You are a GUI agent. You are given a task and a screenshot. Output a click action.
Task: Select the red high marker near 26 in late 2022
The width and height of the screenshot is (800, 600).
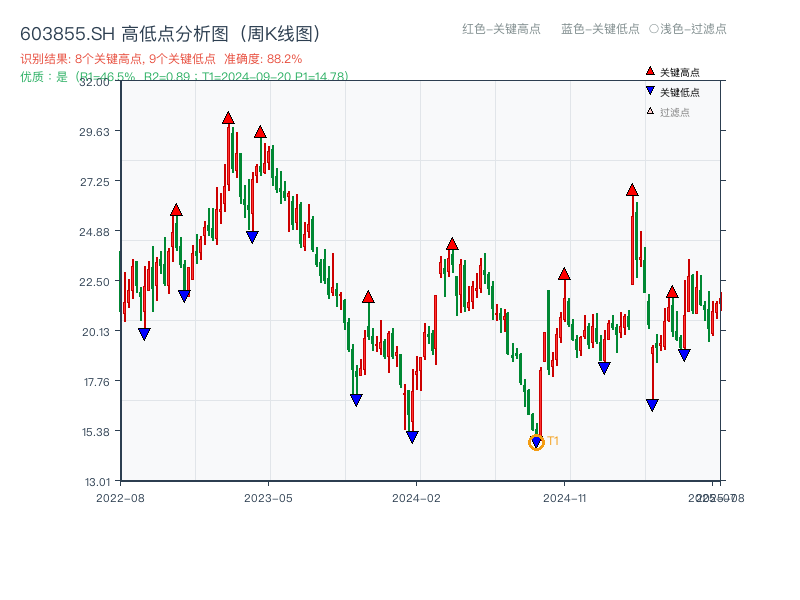176,210
